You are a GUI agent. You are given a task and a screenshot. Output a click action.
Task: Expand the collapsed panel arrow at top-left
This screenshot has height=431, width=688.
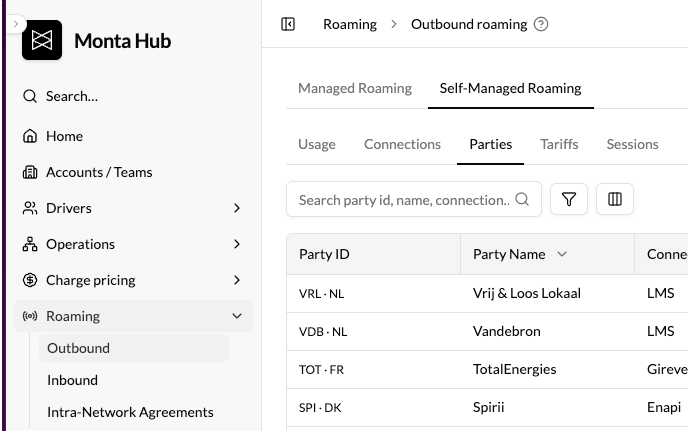(16, 24)
